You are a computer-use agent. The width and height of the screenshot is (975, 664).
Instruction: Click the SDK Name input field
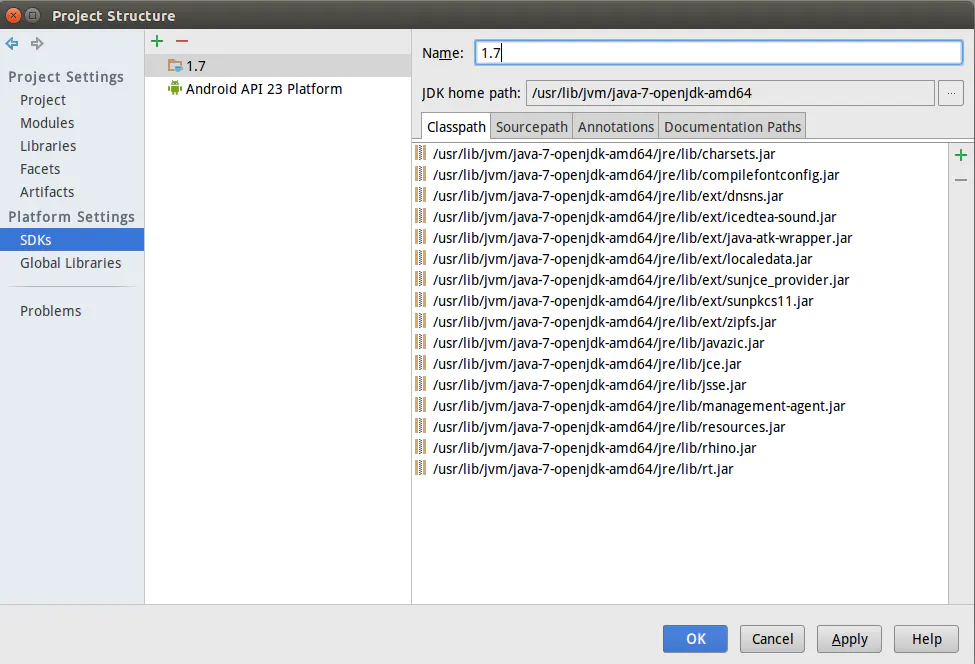click(x=719, y=53)
